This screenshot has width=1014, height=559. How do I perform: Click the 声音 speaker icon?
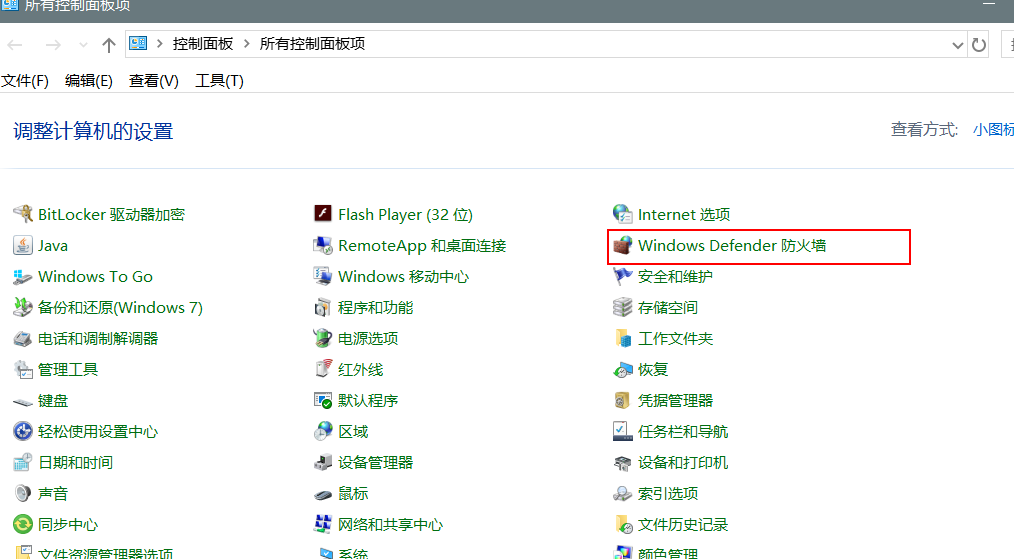(23, 494)
